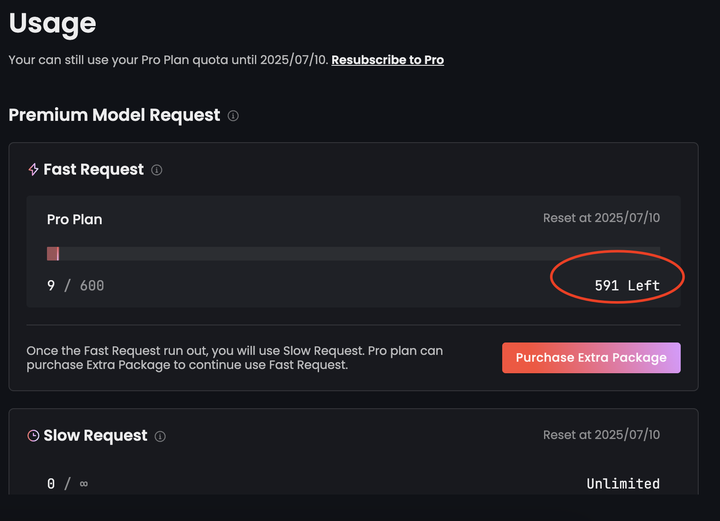The image size is (720, 521).
Task: Click the Resubscribe to Pro link
Action: (387, 60)
